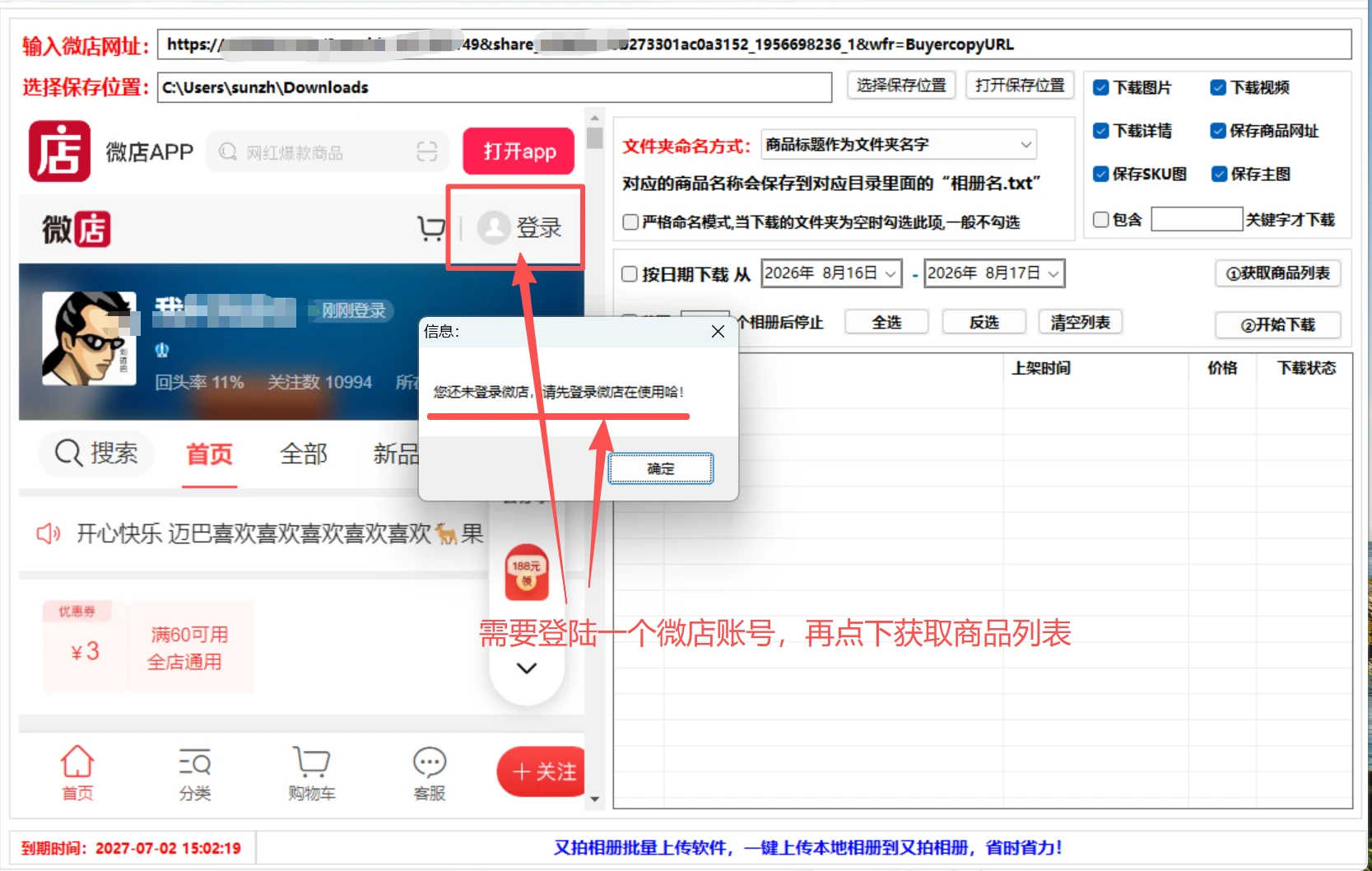
Task: Toggle the 下载详情 checkbox
Action: pyautogui.click(x=1100, y=131)
